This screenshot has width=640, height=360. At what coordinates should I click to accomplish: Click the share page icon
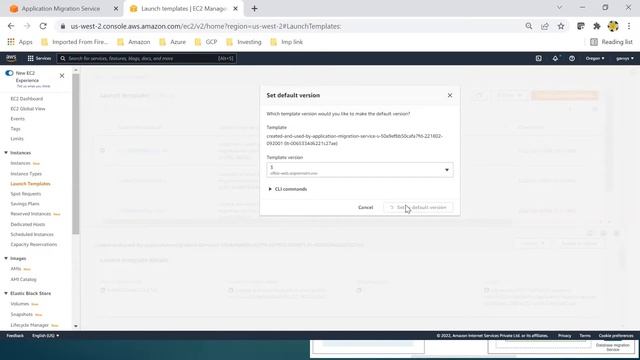545,26
